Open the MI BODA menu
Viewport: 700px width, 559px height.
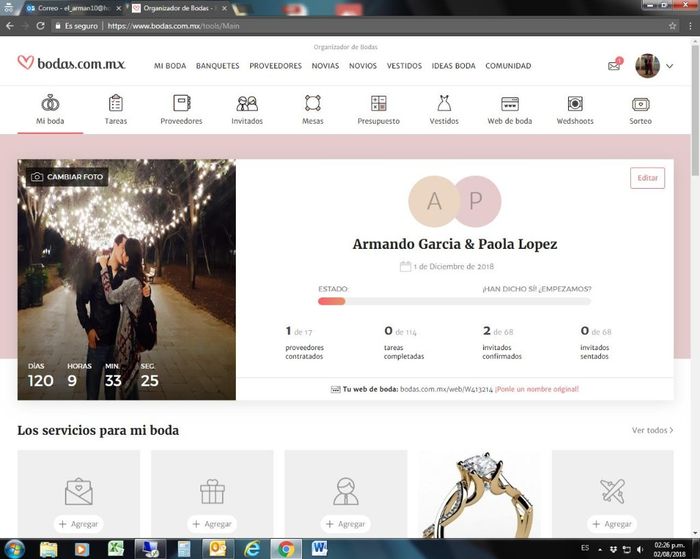(x=170, y=66)
